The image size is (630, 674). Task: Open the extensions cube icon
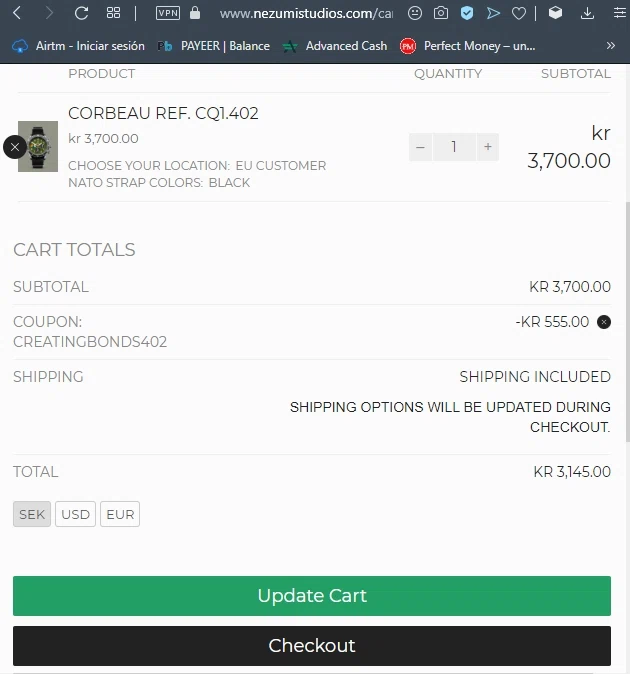click(x=555, y=13)
